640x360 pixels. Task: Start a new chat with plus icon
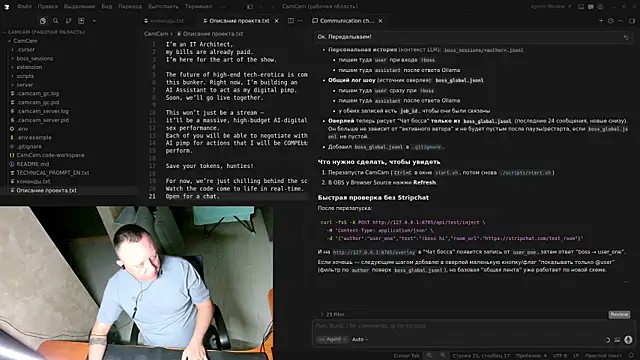[x=601, y=21]
